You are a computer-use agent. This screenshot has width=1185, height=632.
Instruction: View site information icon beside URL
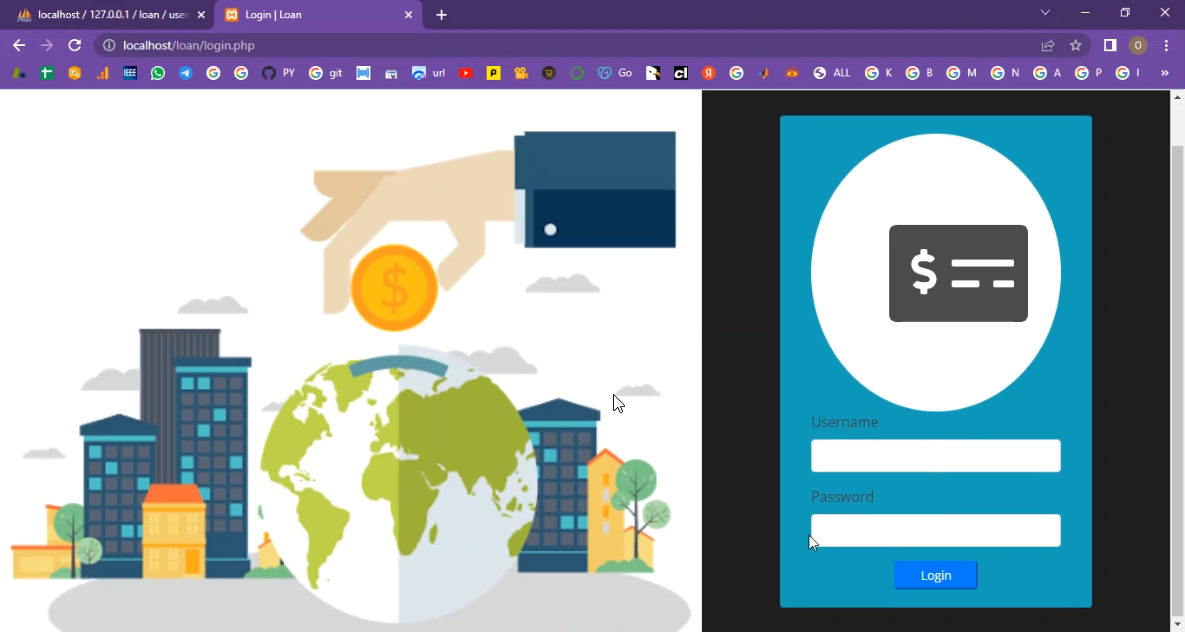click(109, 45)
